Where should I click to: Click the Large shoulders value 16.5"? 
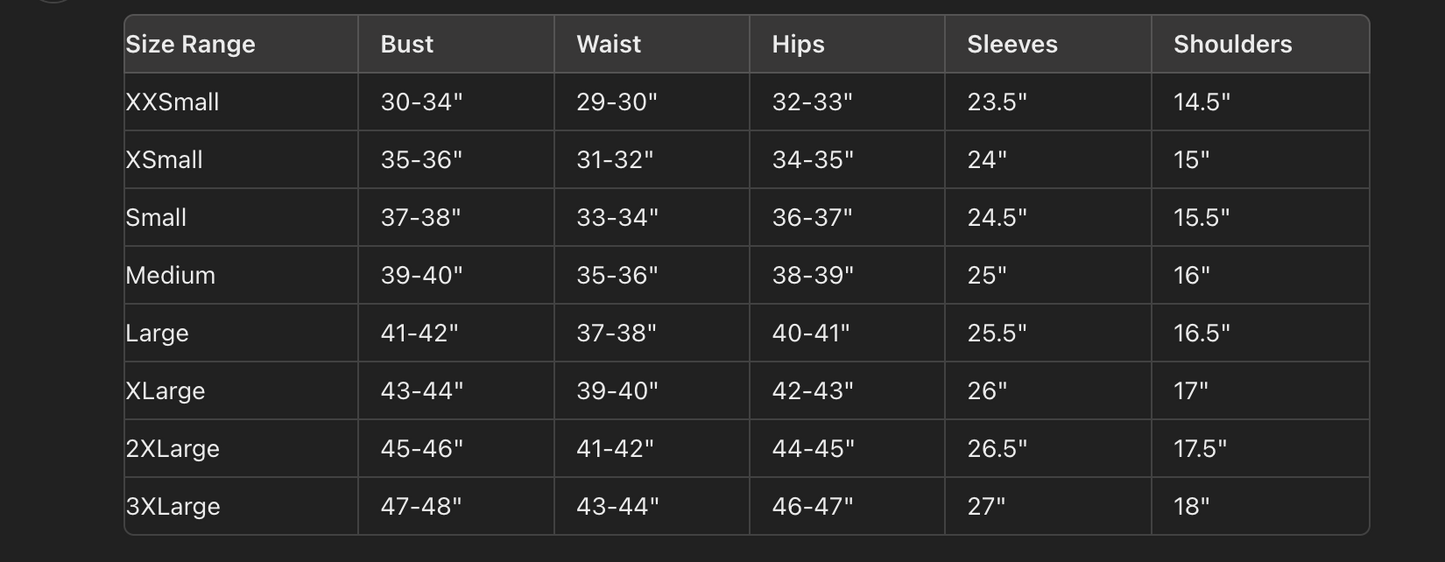[x=1202, y=333]
